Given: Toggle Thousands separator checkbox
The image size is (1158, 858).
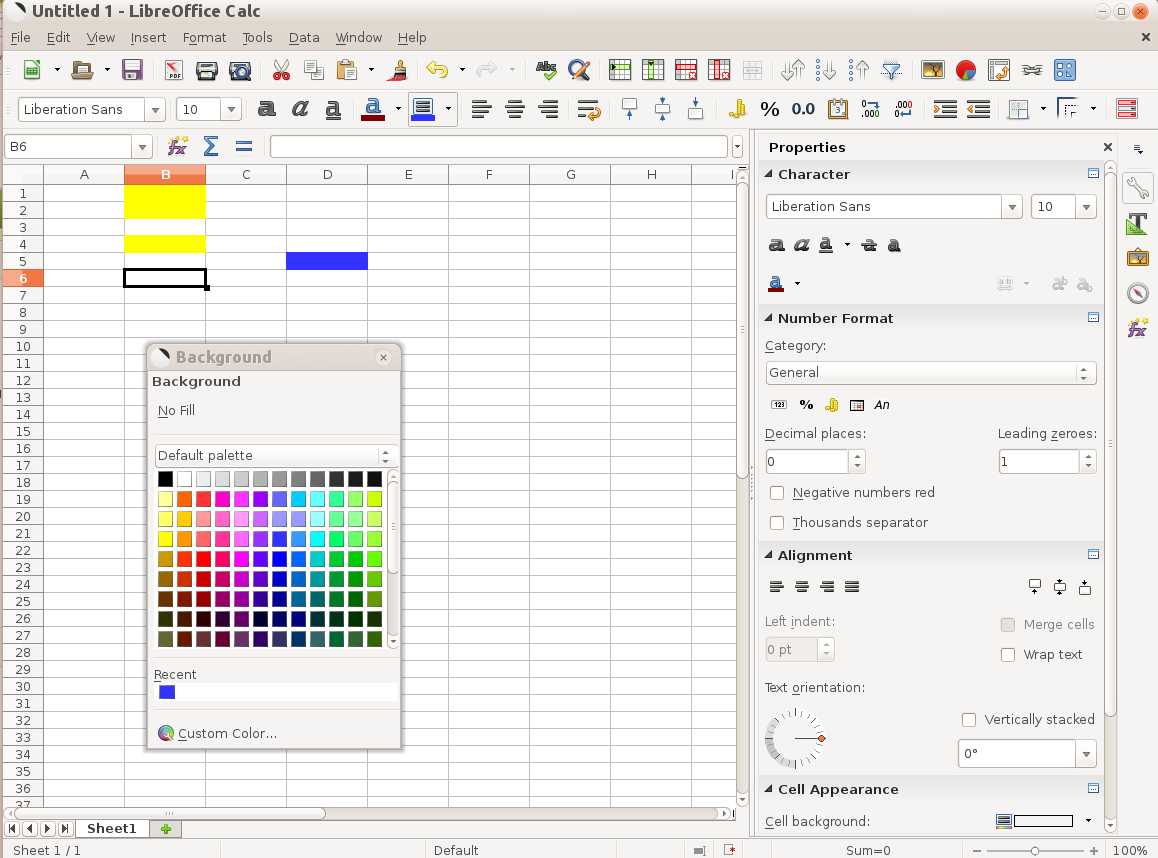Looking at the screenshot, I should click(777, 523).
